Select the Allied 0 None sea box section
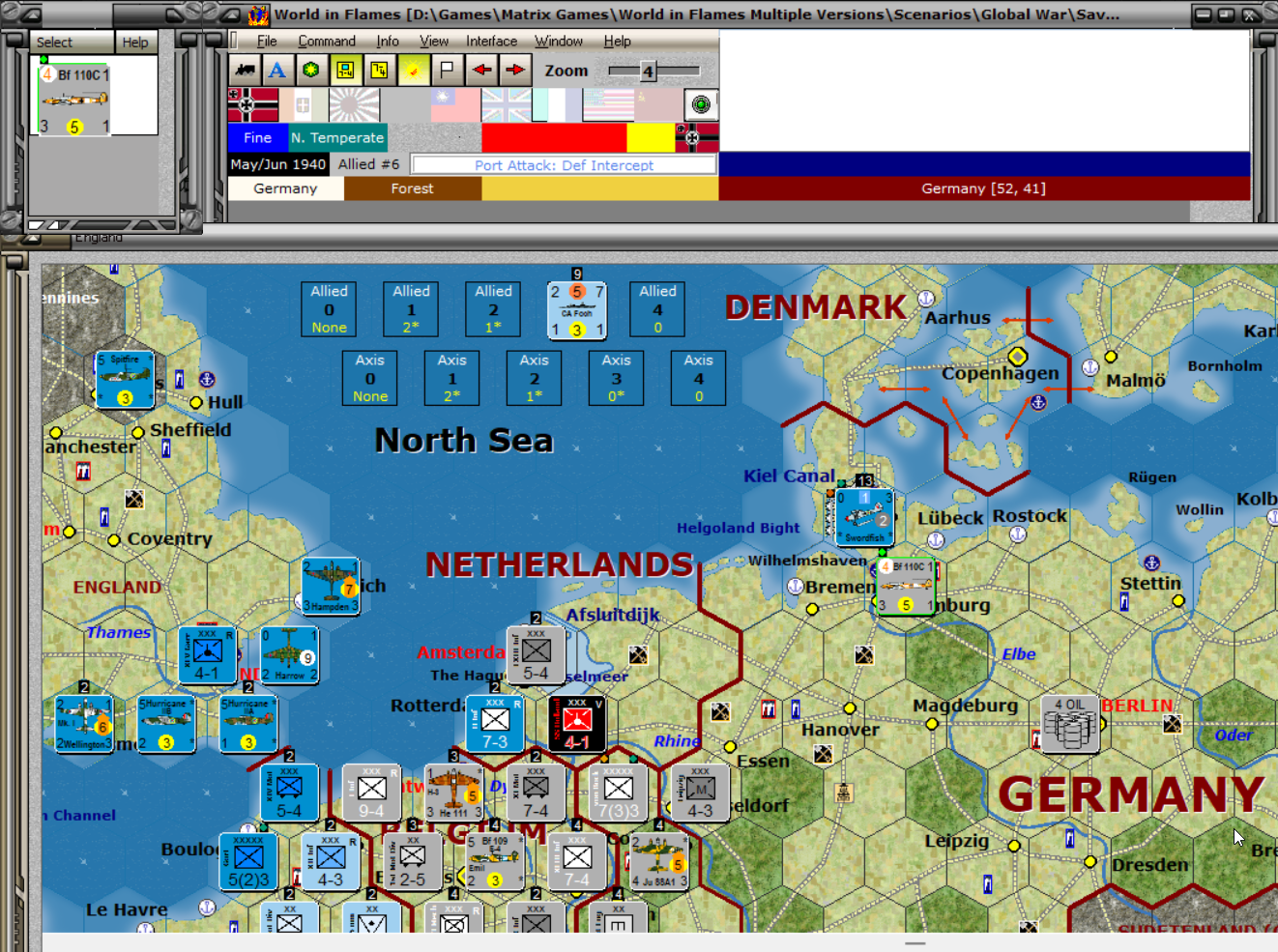This screenshot has height=952, width=1278. pos(329,308)
